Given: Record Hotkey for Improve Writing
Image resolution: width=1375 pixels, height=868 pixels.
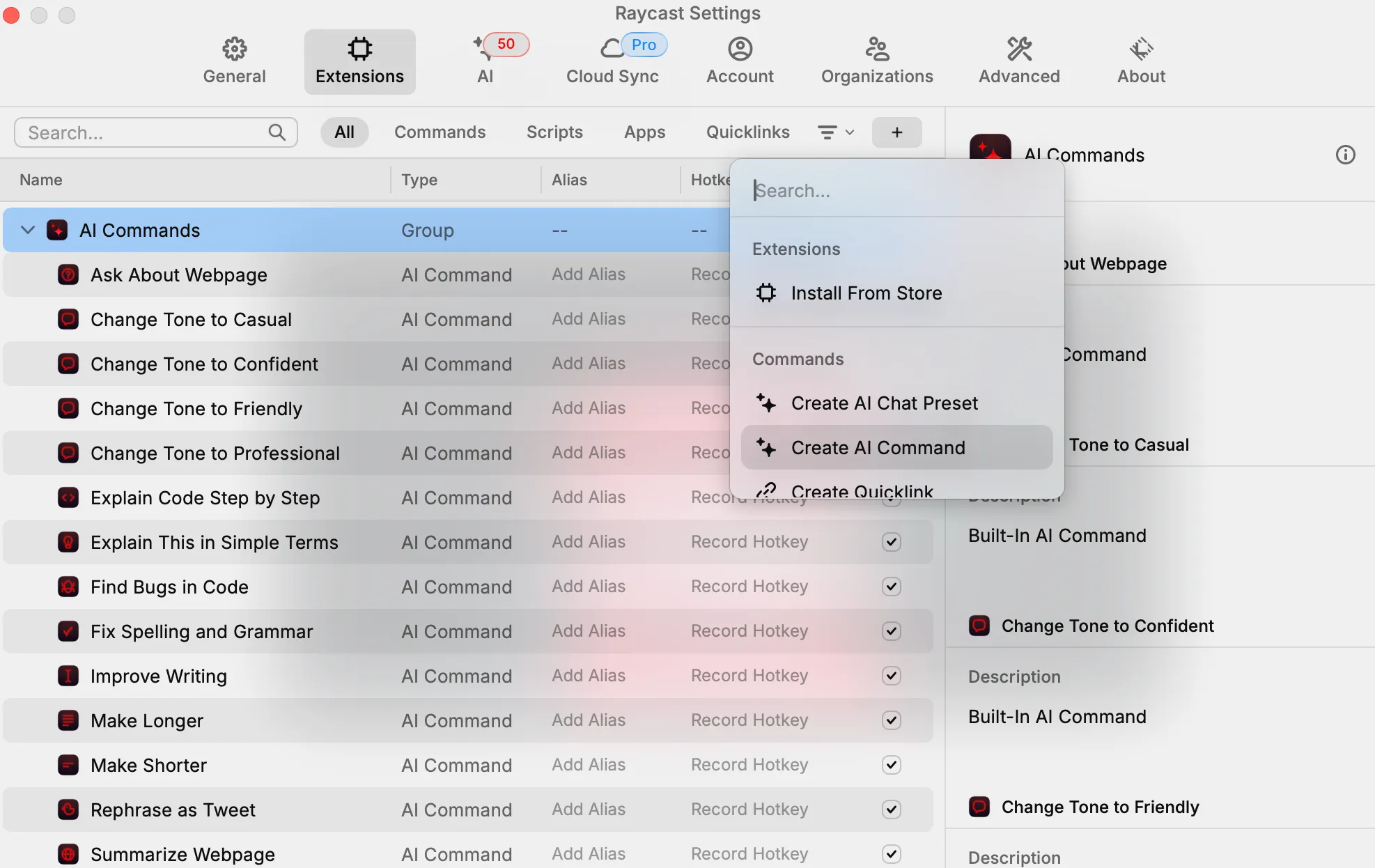Looking at the screenshot, I should (749, 676).
